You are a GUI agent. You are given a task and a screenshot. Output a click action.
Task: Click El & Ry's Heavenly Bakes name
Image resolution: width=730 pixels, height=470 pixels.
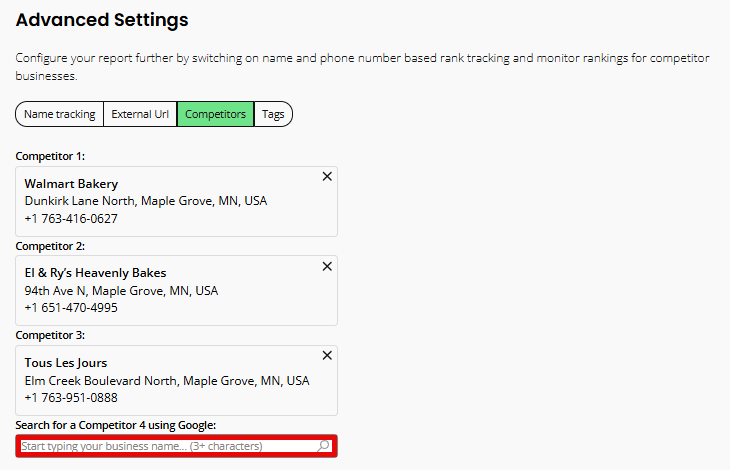click(x=95, y=273)
